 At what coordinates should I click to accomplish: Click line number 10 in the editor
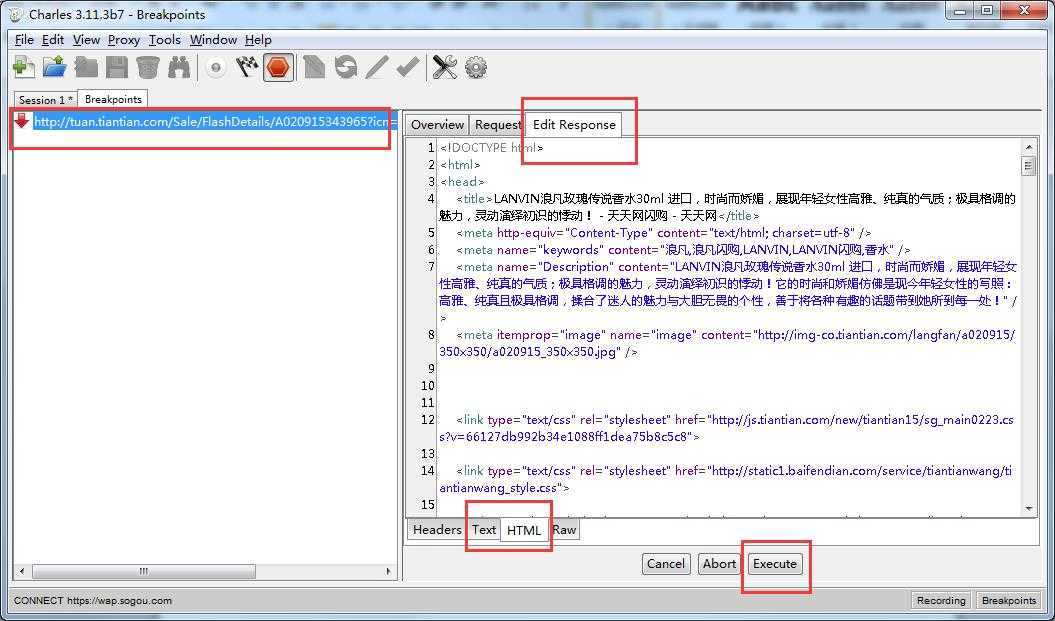[428, 386]
